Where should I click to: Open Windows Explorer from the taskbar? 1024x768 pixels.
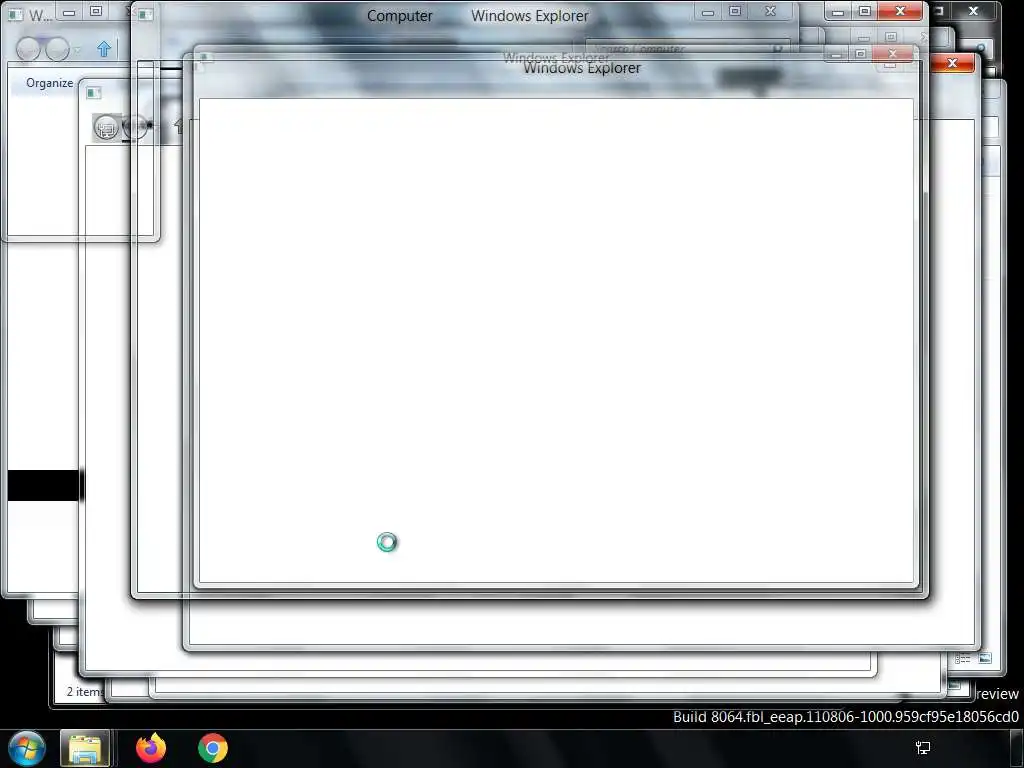pyautogui.click(x=85, y=748)
